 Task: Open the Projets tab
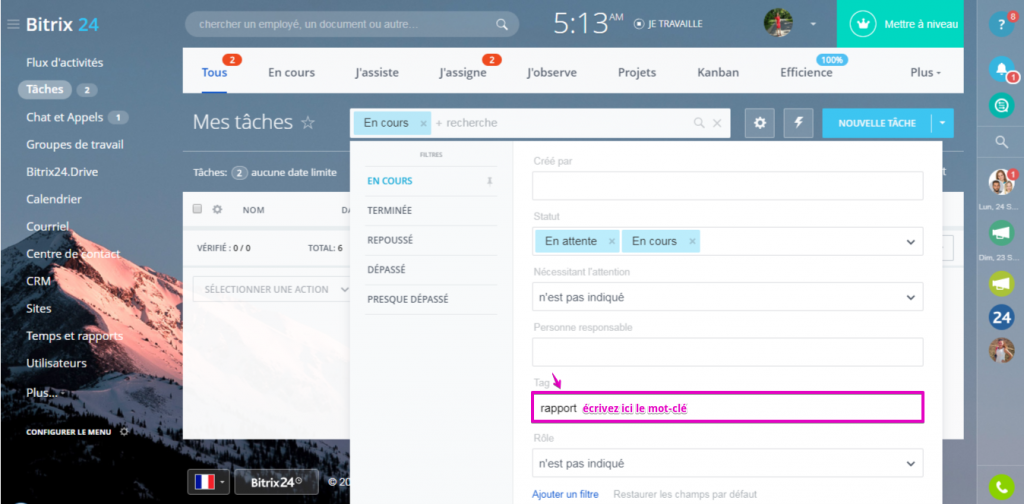tap(637, 72)
